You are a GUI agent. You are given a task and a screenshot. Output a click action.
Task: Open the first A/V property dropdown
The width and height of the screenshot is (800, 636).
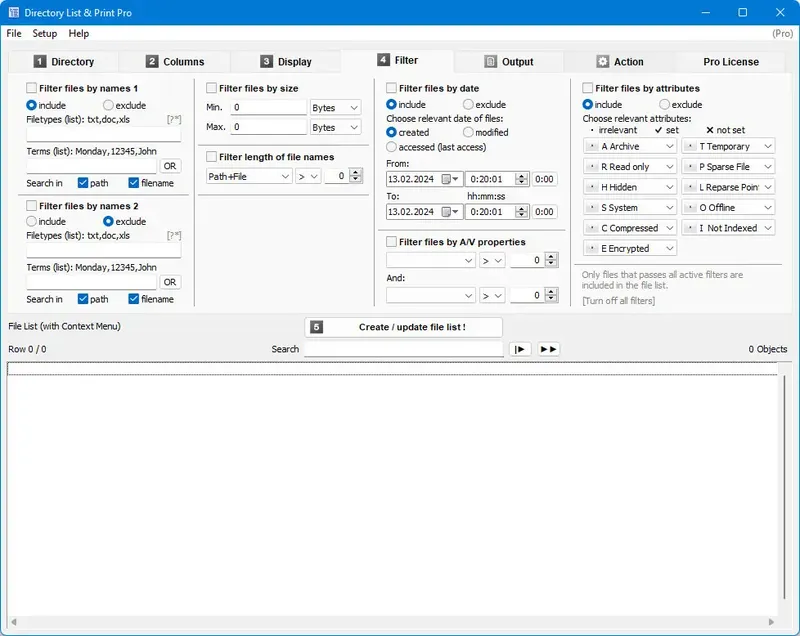click(431, 261)
